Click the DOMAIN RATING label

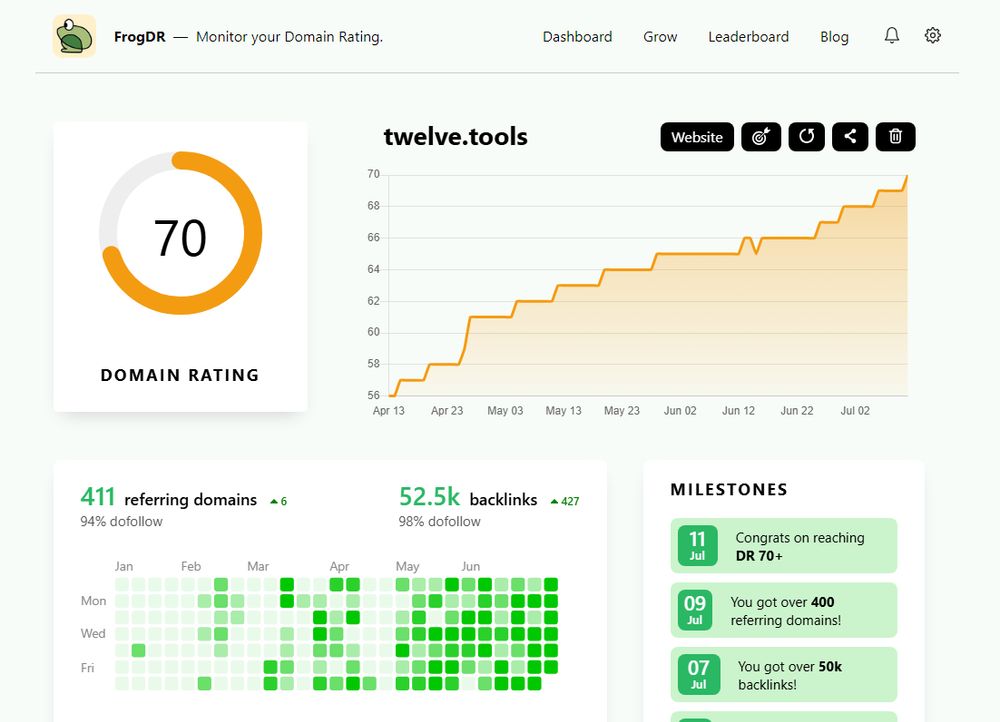[180, 375]
